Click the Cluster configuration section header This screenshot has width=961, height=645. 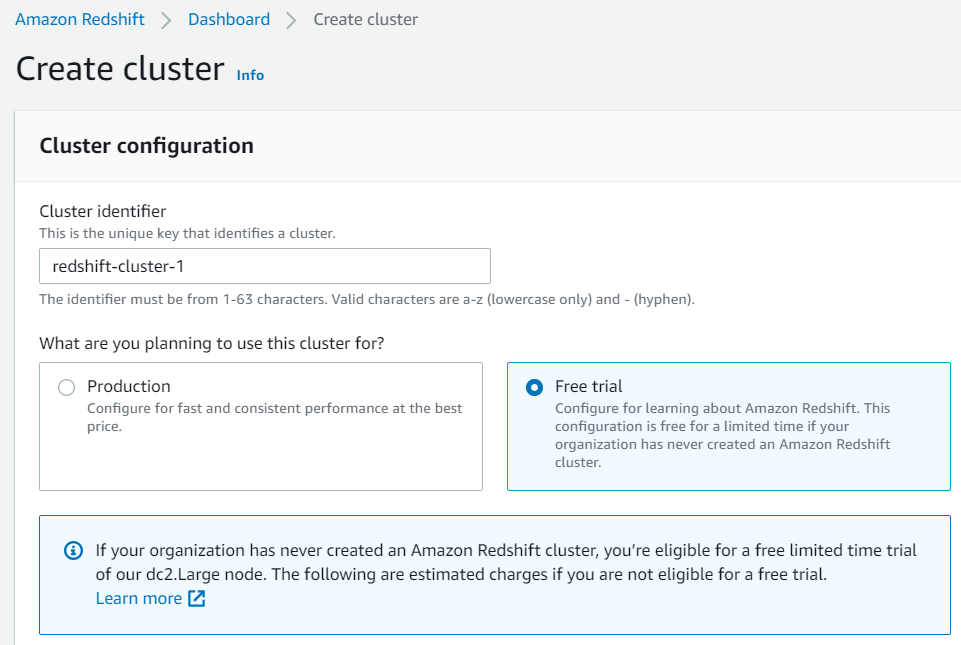(146, 146)
